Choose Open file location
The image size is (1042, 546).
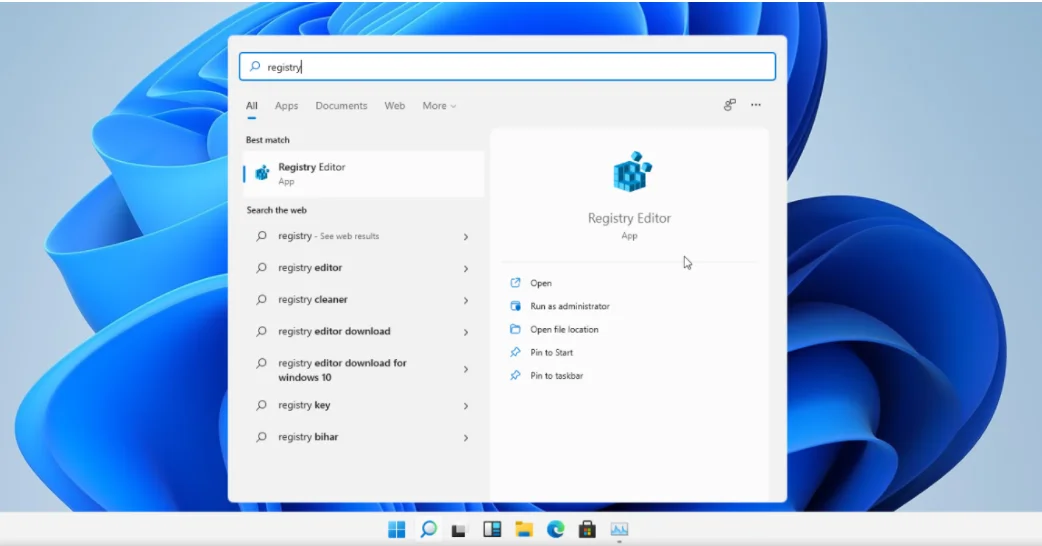coord(564,330)
